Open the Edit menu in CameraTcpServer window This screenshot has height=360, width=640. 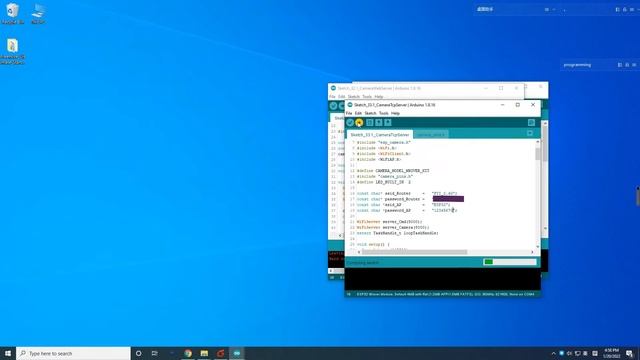(358, 113)
